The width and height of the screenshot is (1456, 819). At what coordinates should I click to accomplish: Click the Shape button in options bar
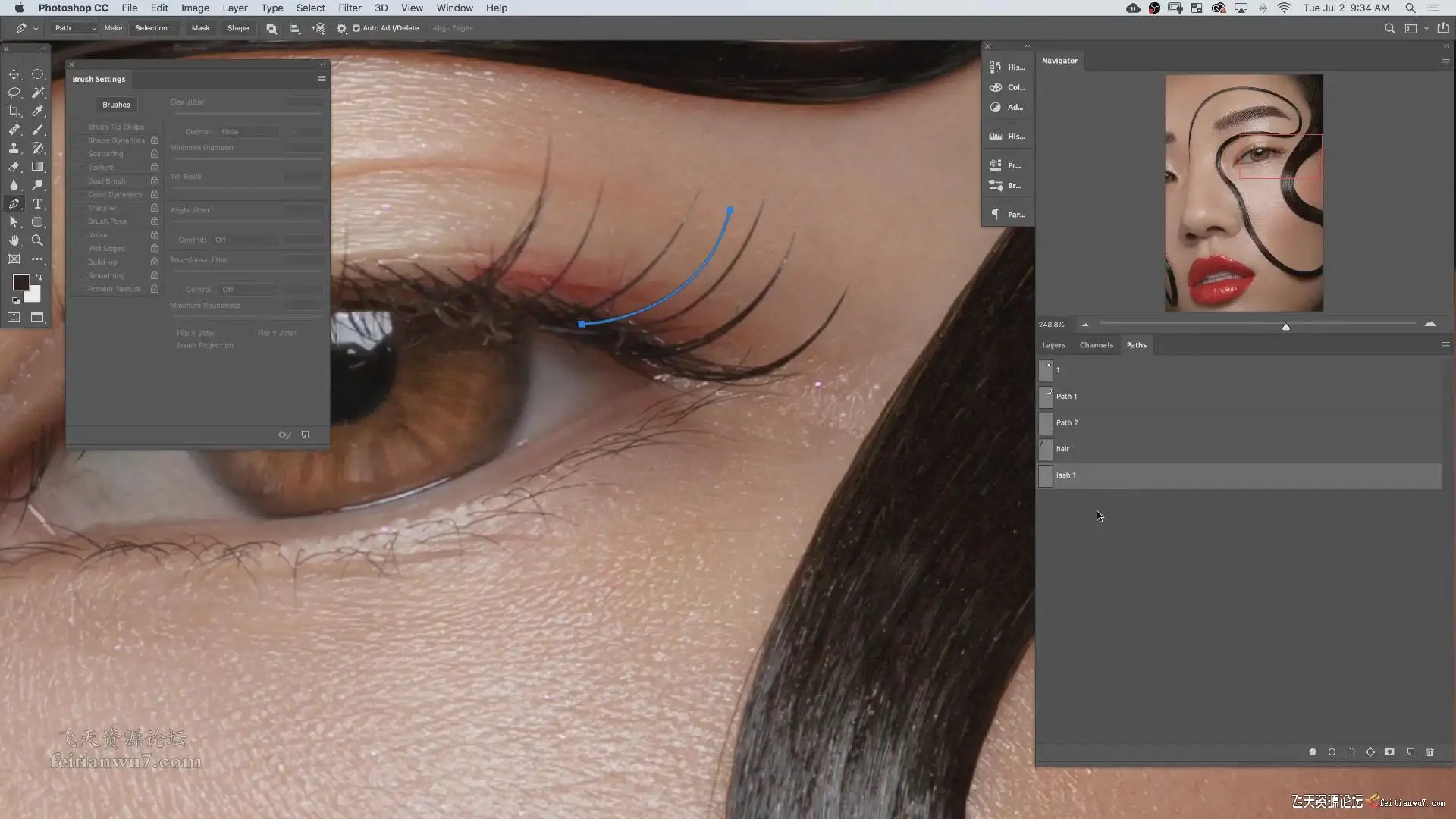[238, 28]
